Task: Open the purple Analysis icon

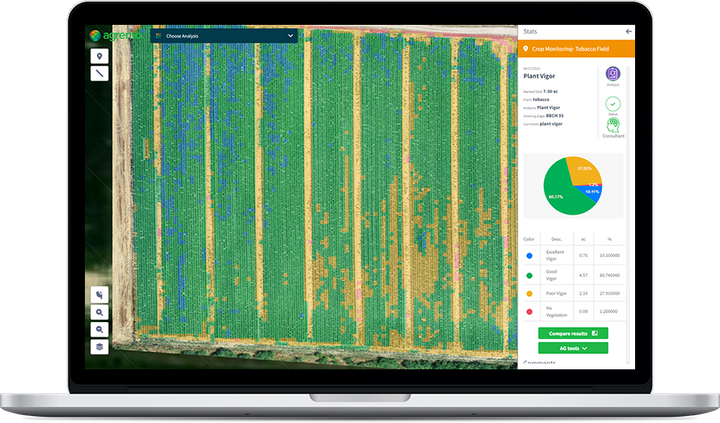Action: pos(613,73)
